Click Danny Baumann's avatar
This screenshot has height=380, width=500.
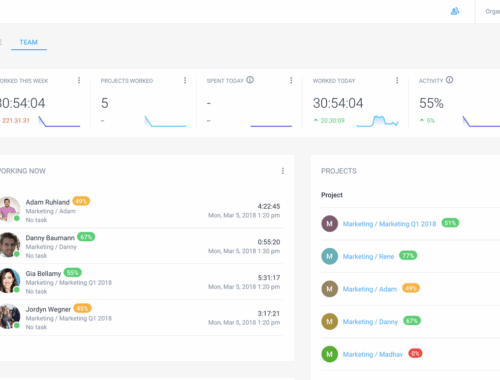[x=9, y=245]
